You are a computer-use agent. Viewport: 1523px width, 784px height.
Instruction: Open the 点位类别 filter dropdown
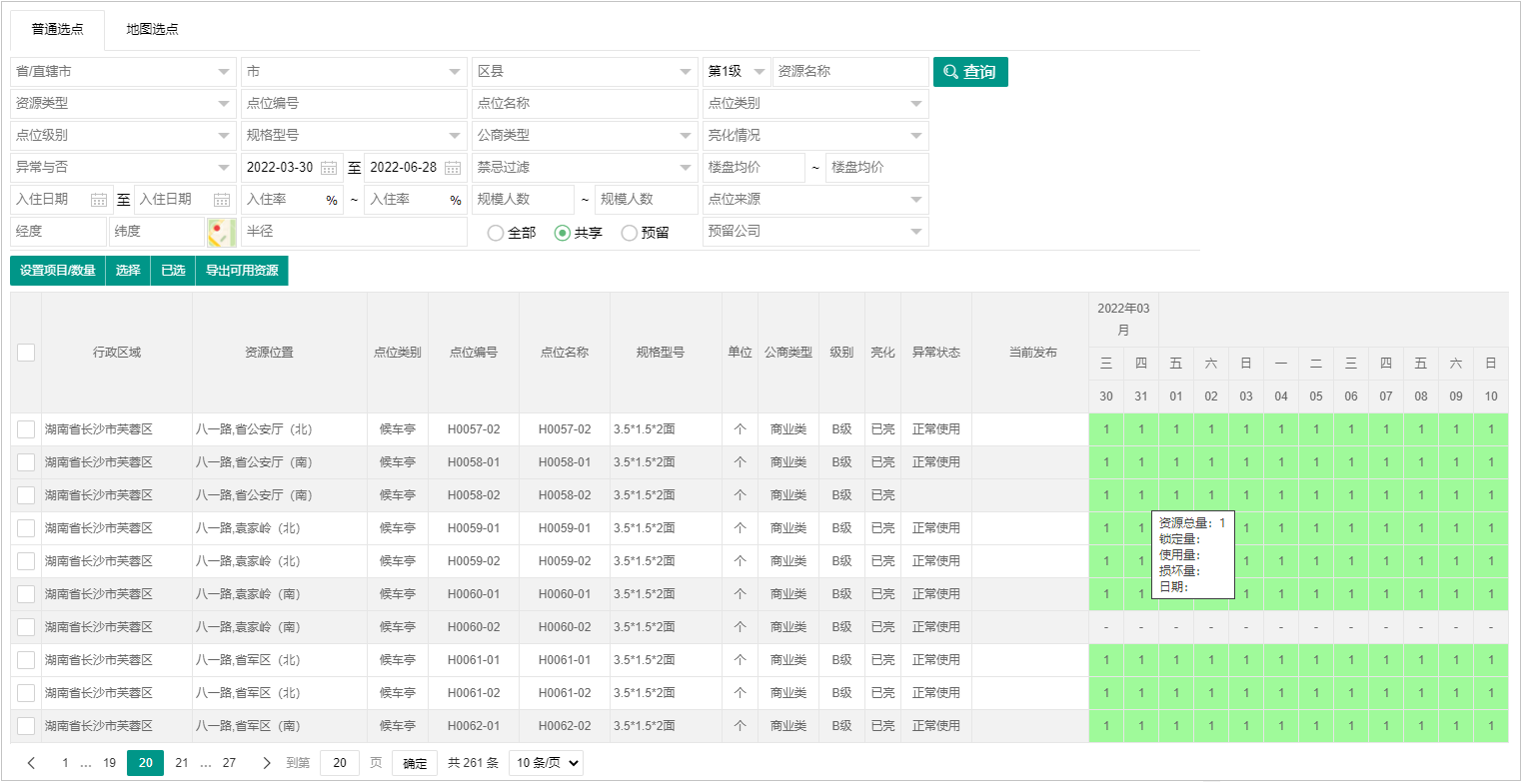[815, 104]
